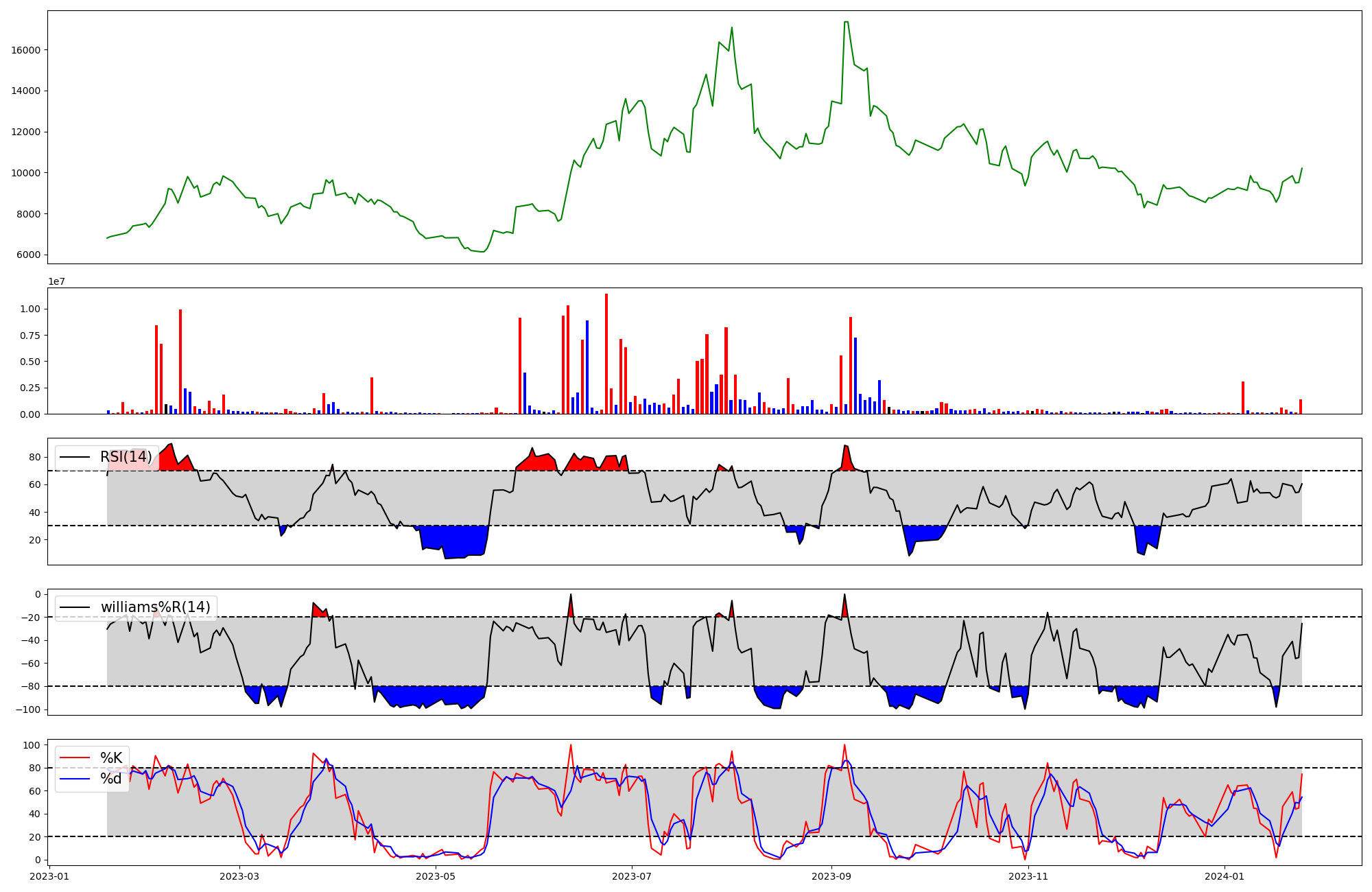
Task: Click the 6000 price axis tick label
Action: 29,255
